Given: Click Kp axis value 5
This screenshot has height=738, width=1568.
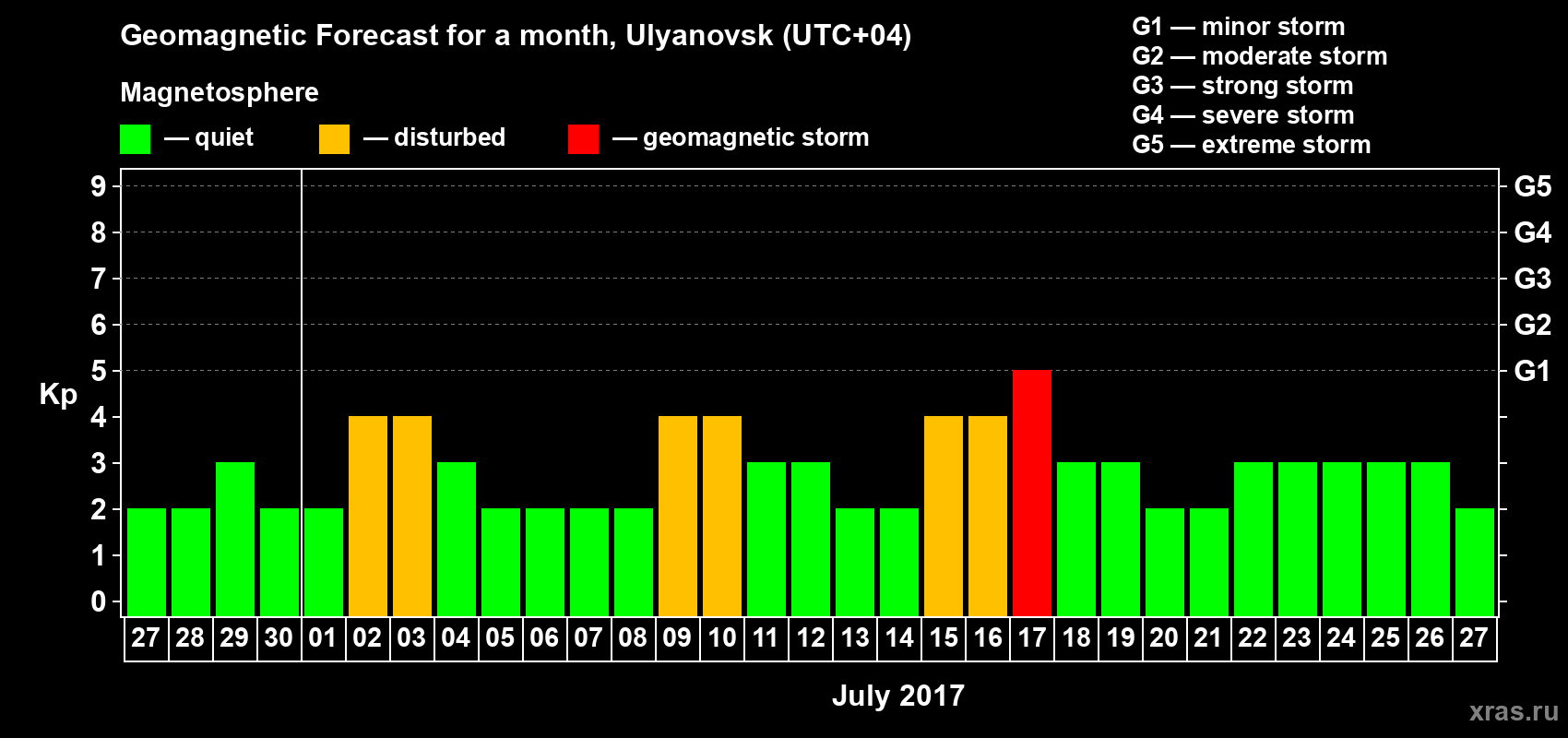Looking at the screenshot, I should pos(99,371).
